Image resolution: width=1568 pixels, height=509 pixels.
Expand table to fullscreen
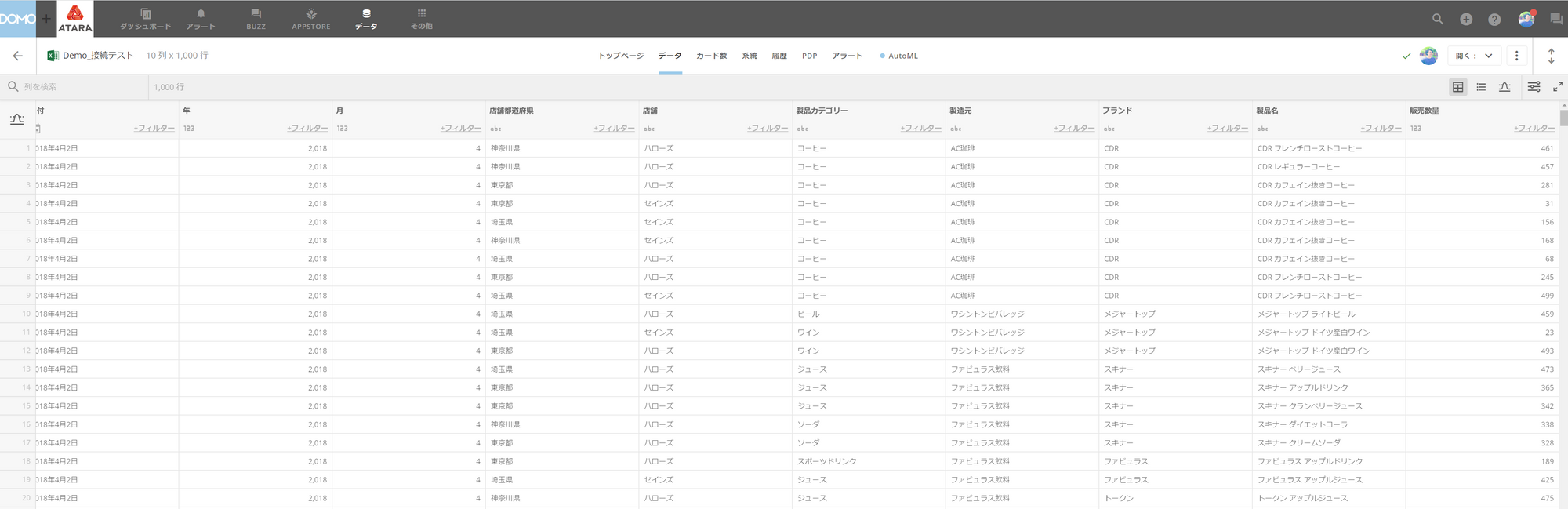tap(1558, 87)
